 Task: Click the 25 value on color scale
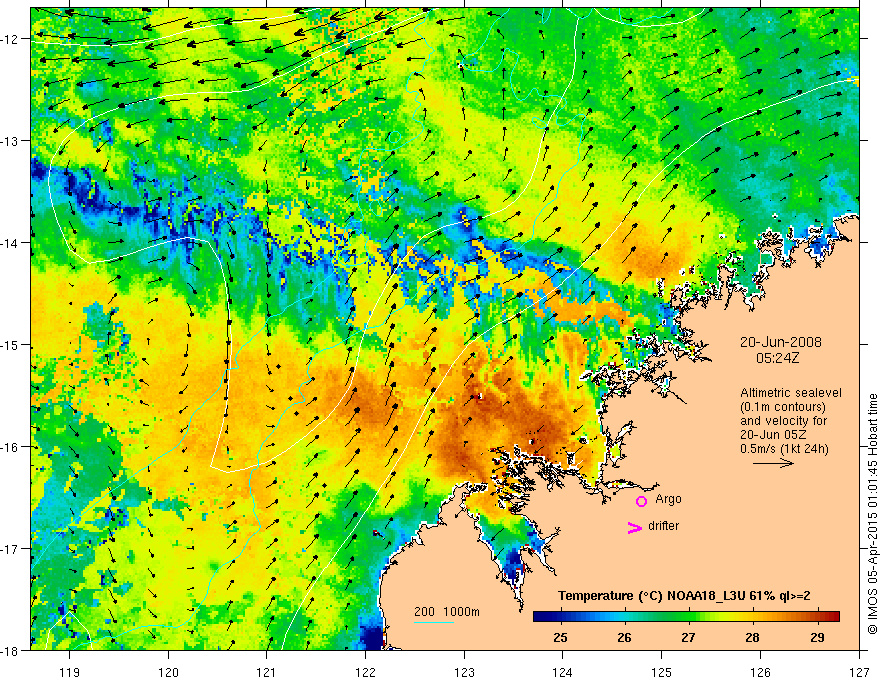click(x=560, y=637)
